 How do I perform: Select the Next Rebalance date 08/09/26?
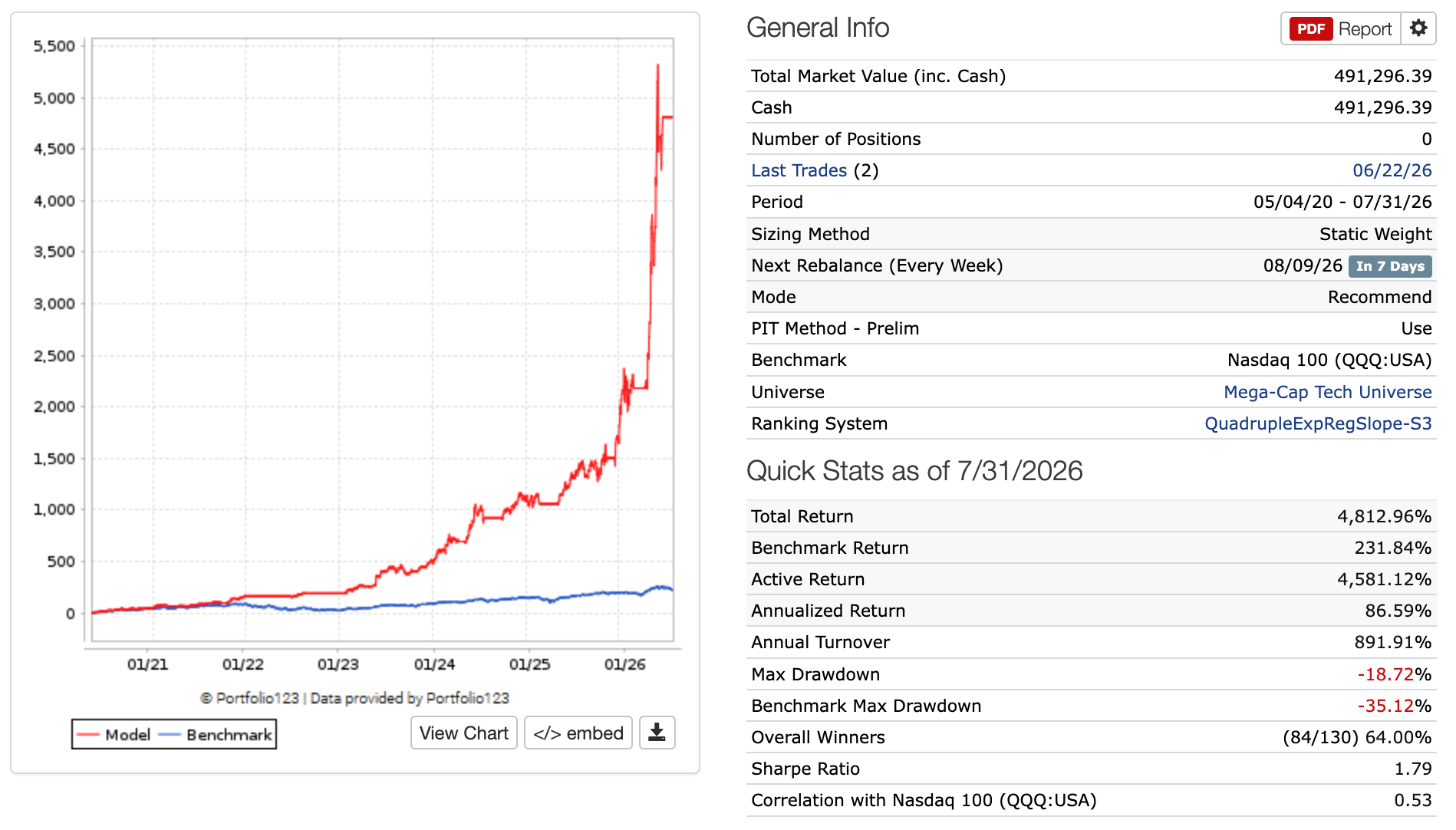coord(1303,265)
